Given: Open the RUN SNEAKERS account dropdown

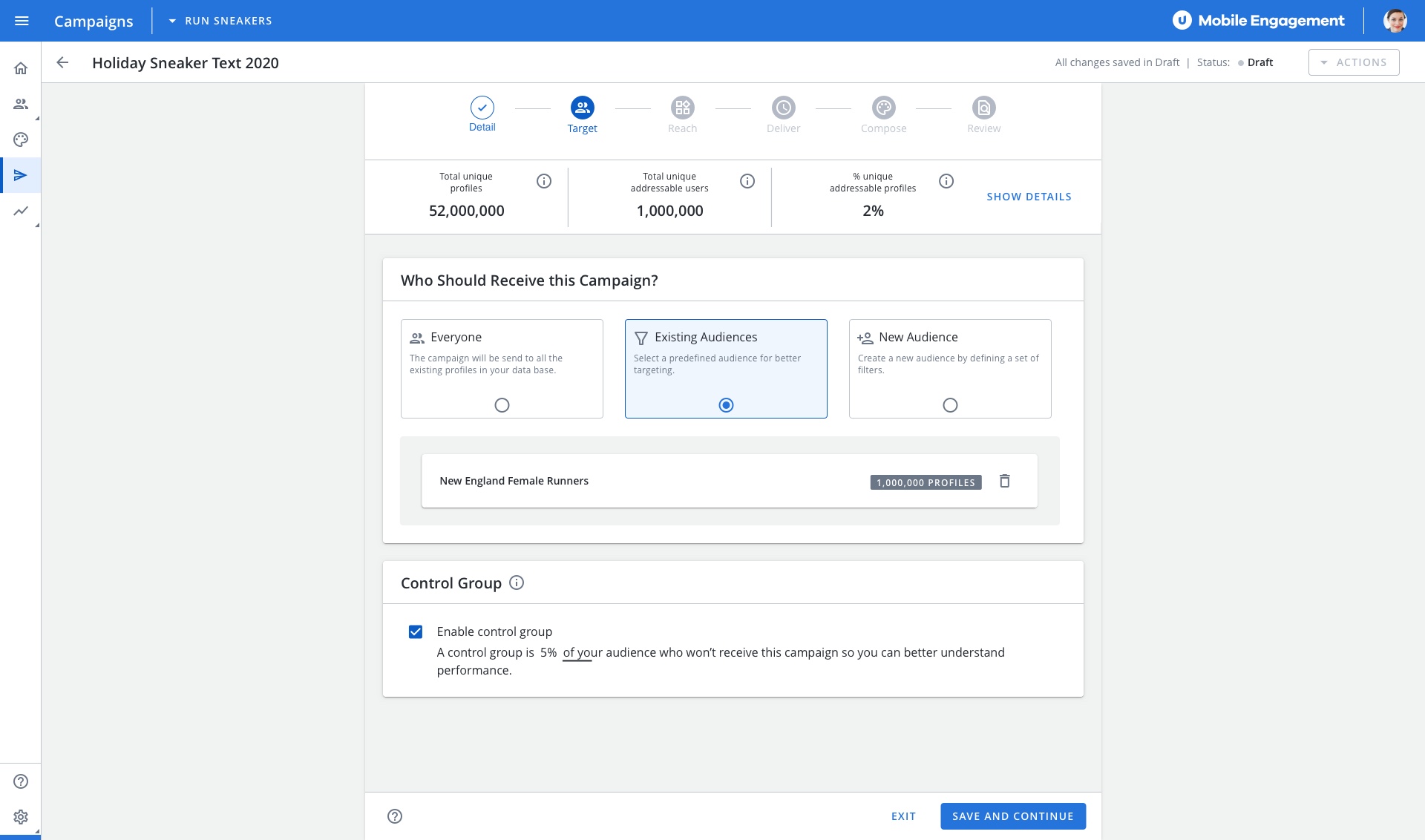Looking at the screenshot, I should [x=220, y=21].
